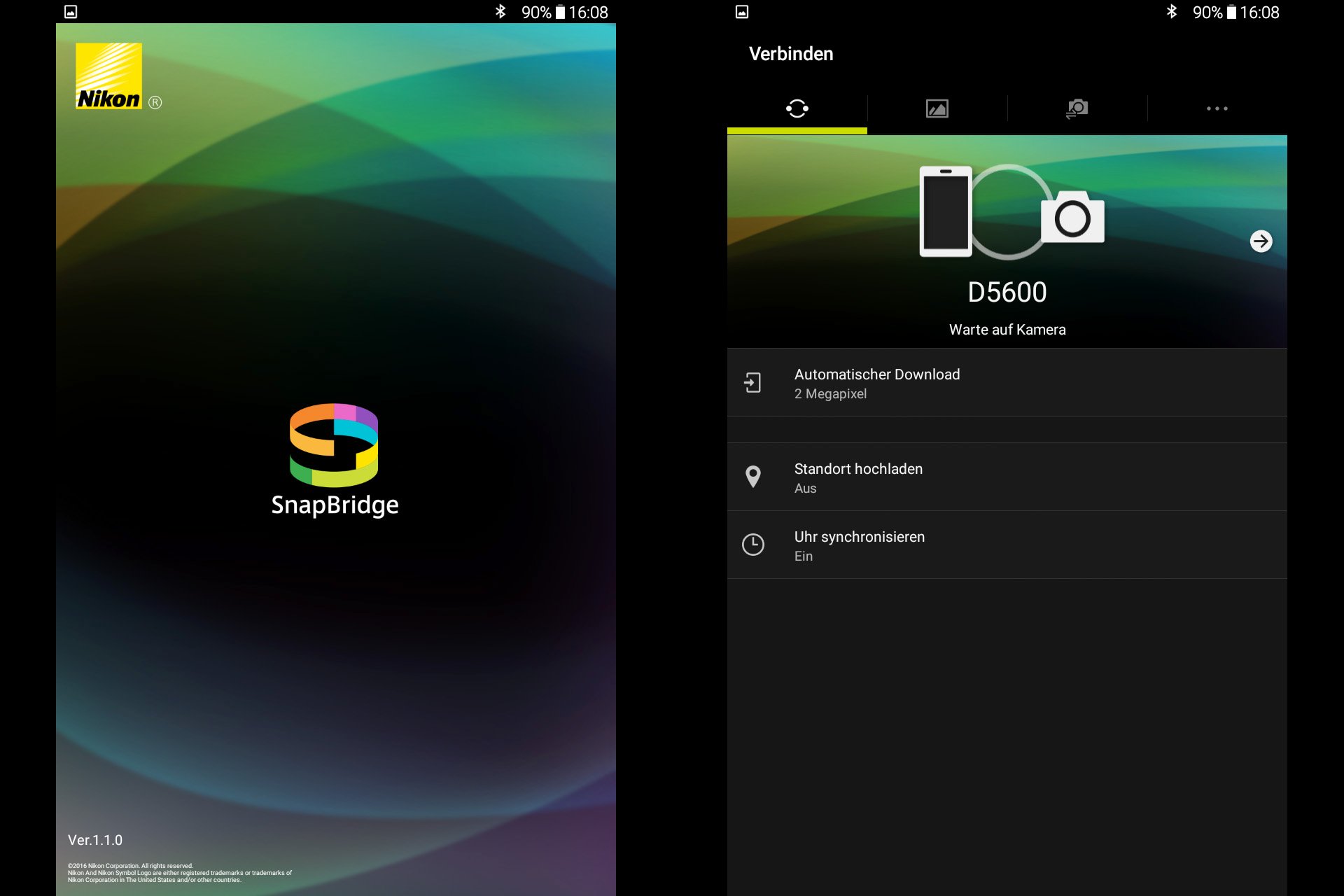
Task: Tap the download icon beside Automatischer Download
Action: (x=752, y=383)
